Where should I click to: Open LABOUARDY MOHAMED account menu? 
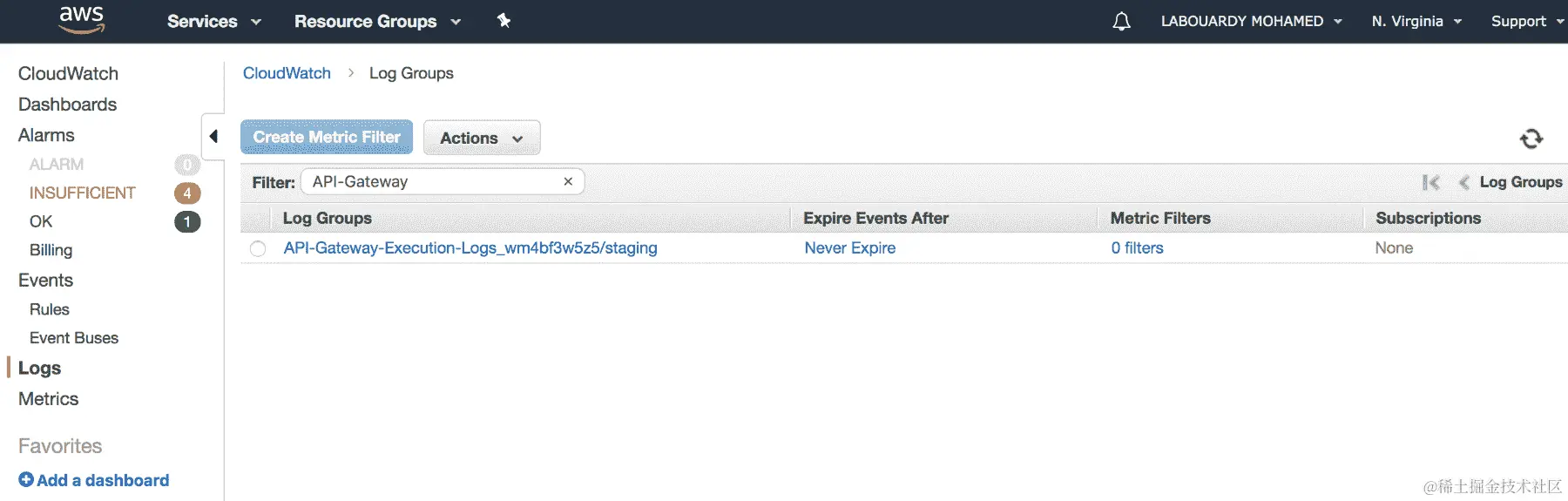(x=1251, y=21)
